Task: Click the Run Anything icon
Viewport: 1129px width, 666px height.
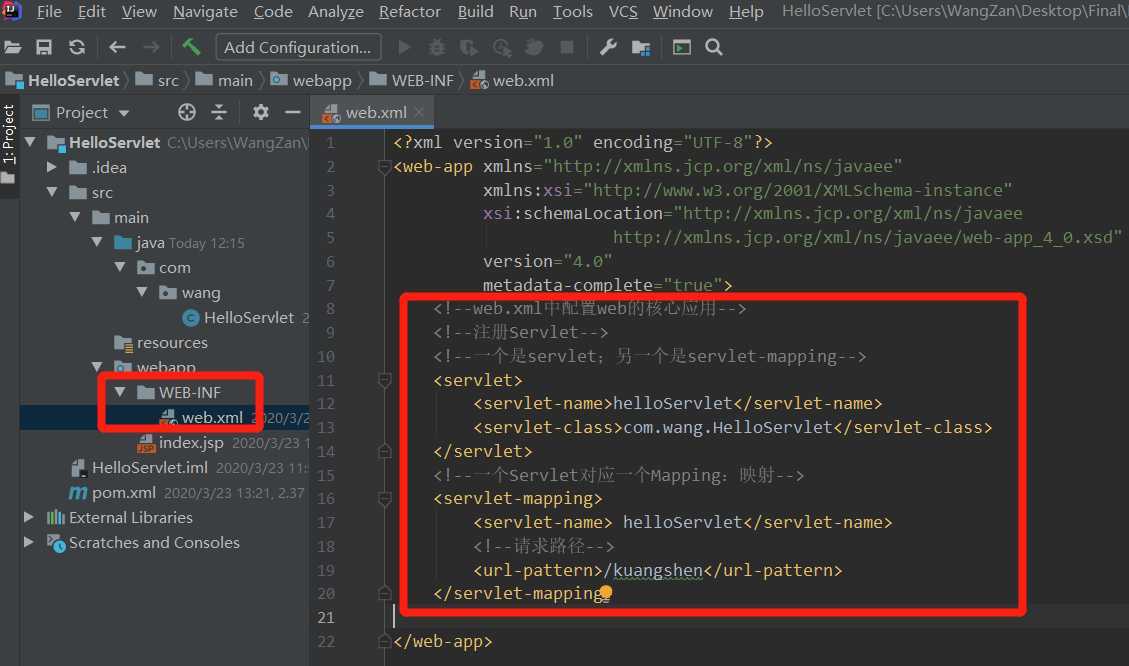Action: pyautogui.click(x=681, y=48)
